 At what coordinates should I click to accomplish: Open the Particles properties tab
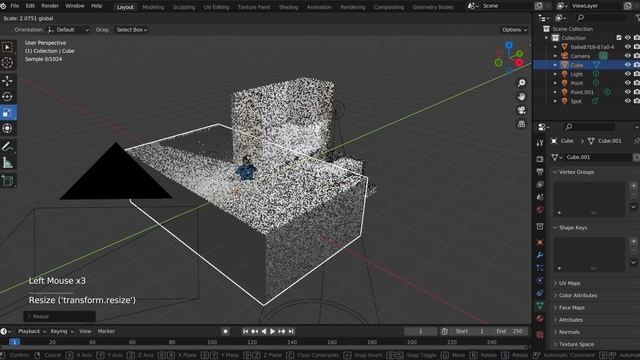(540, 268)
